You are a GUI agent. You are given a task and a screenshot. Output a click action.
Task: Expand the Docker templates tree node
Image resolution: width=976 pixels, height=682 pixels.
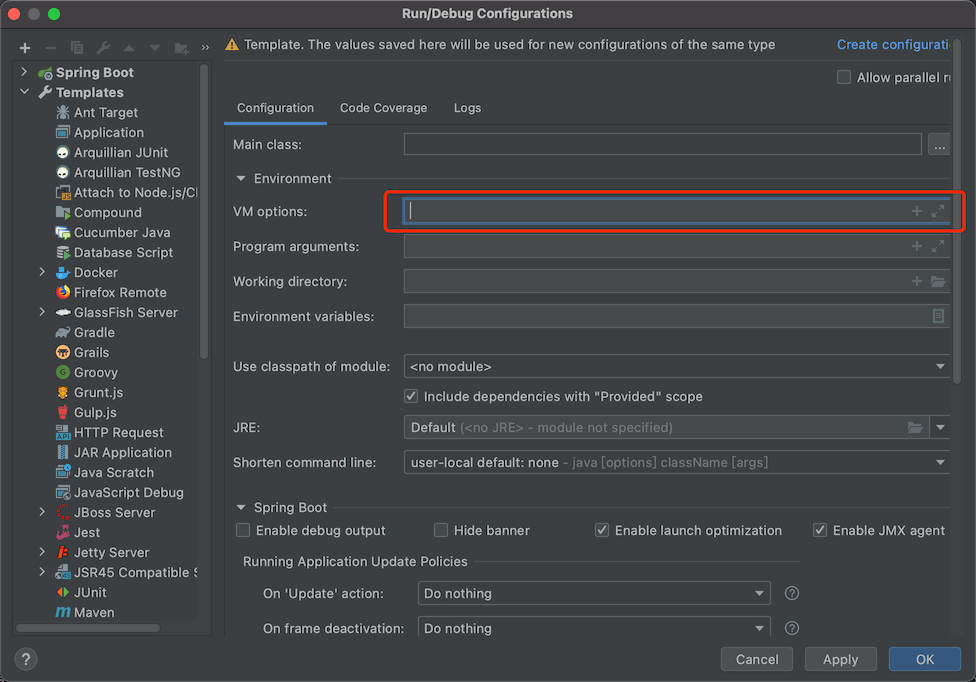41,272
